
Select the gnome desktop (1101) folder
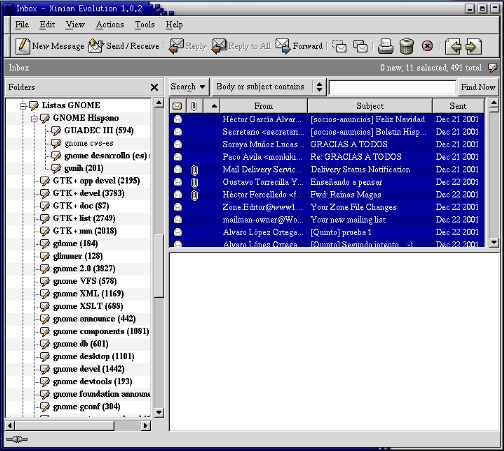[x=94, y=357]
